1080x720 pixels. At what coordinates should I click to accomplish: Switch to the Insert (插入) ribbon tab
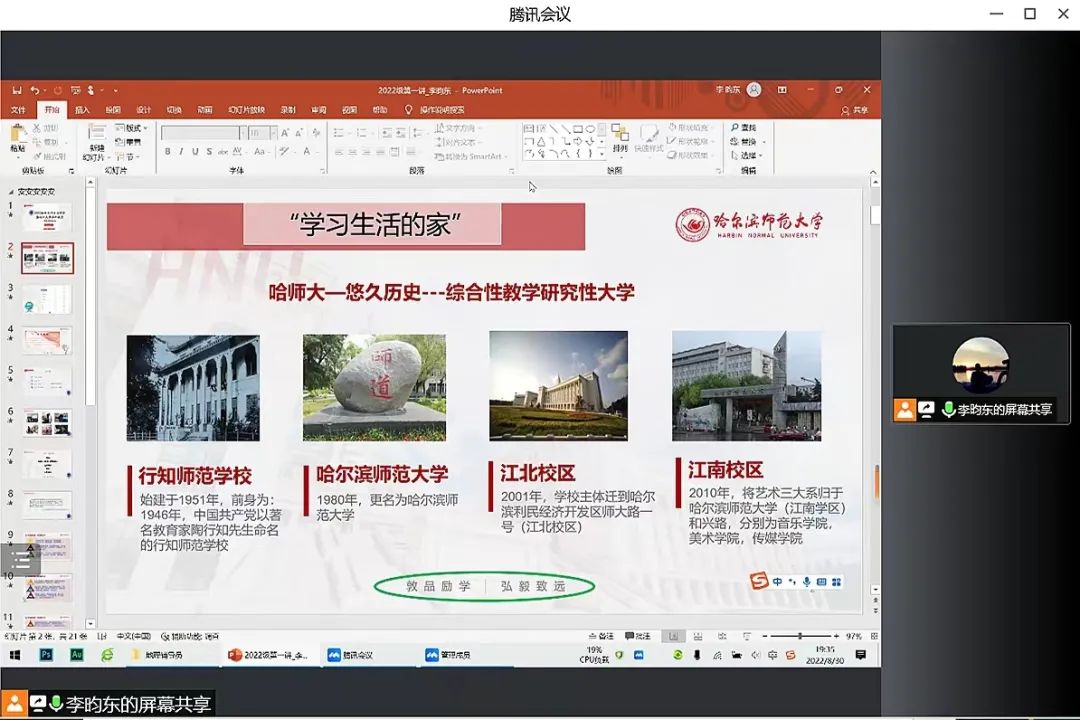point(82,110)
